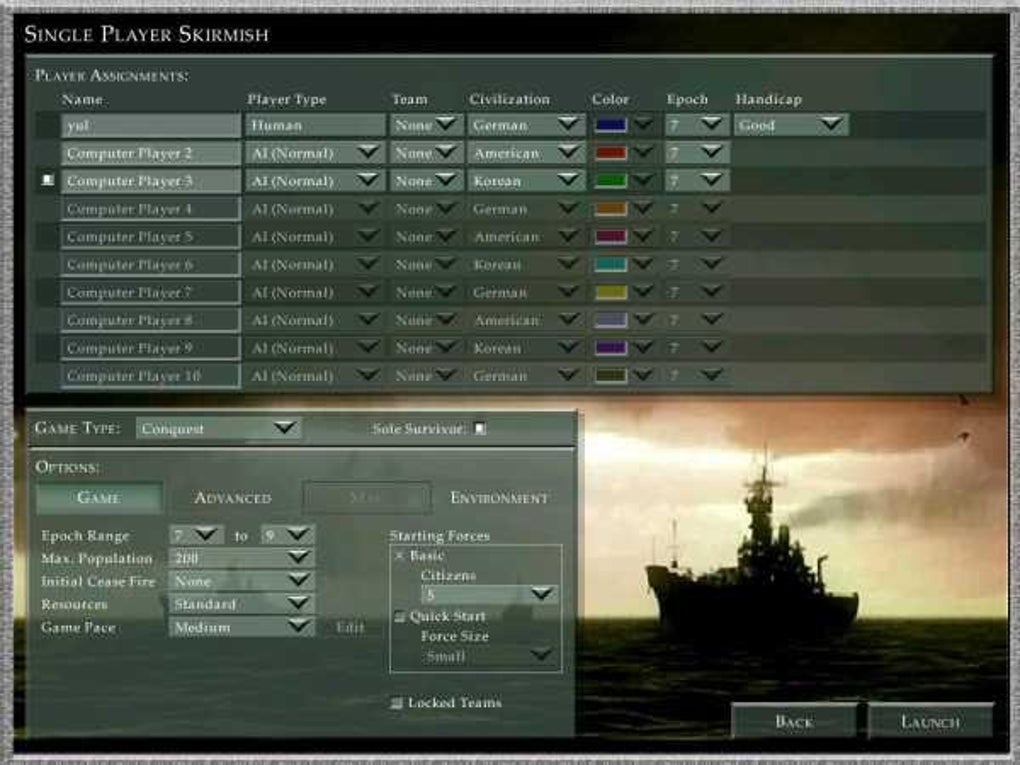Image resolution: width=1020 pixels, height=765 pixels.
Task: Open color dropdown arrow for Computer Player 3
Action: click(643, 180)
